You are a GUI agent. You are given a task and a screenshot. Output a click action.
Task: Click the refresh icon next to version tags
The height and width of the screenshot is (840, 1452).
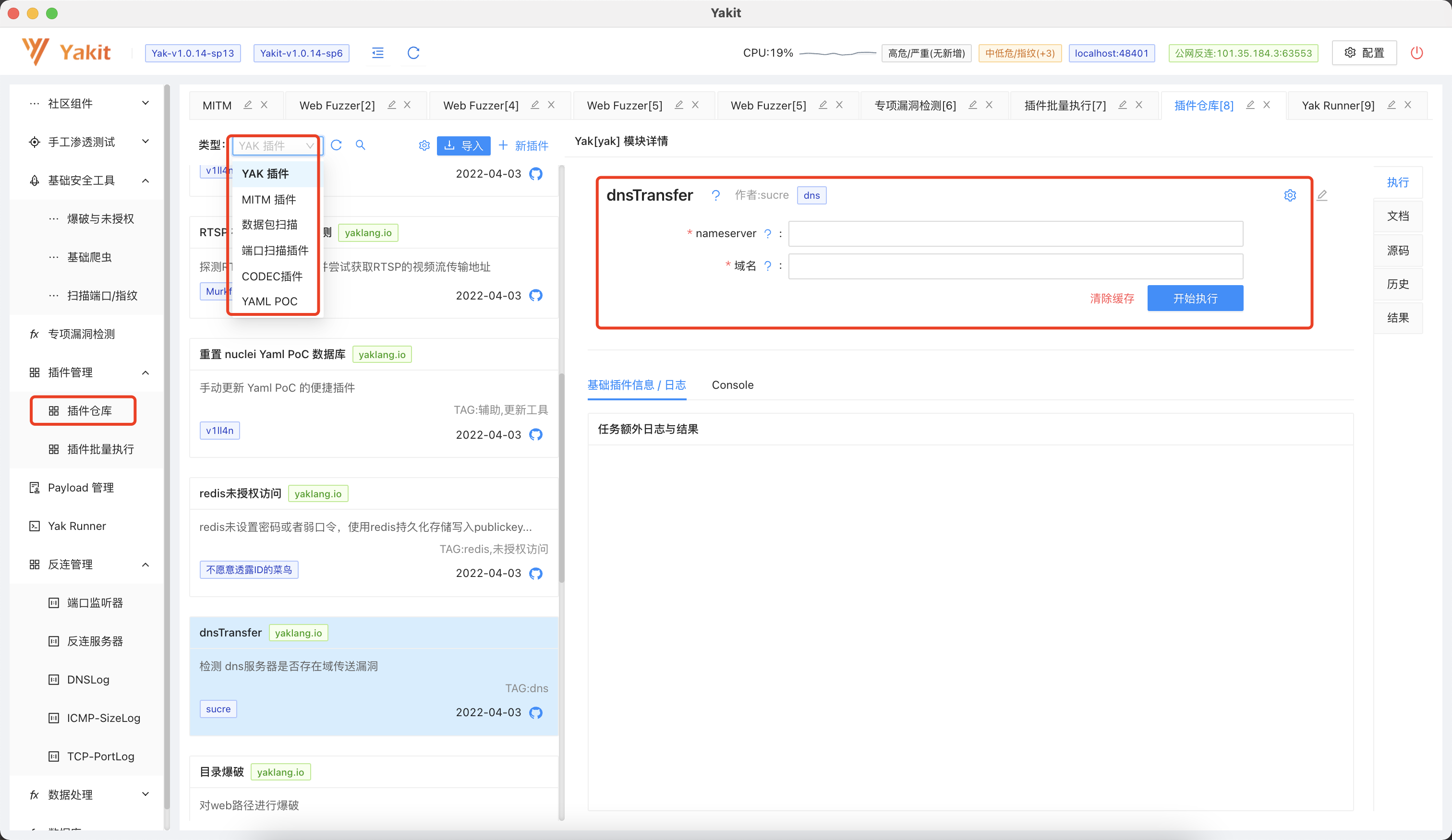point(413,53)
